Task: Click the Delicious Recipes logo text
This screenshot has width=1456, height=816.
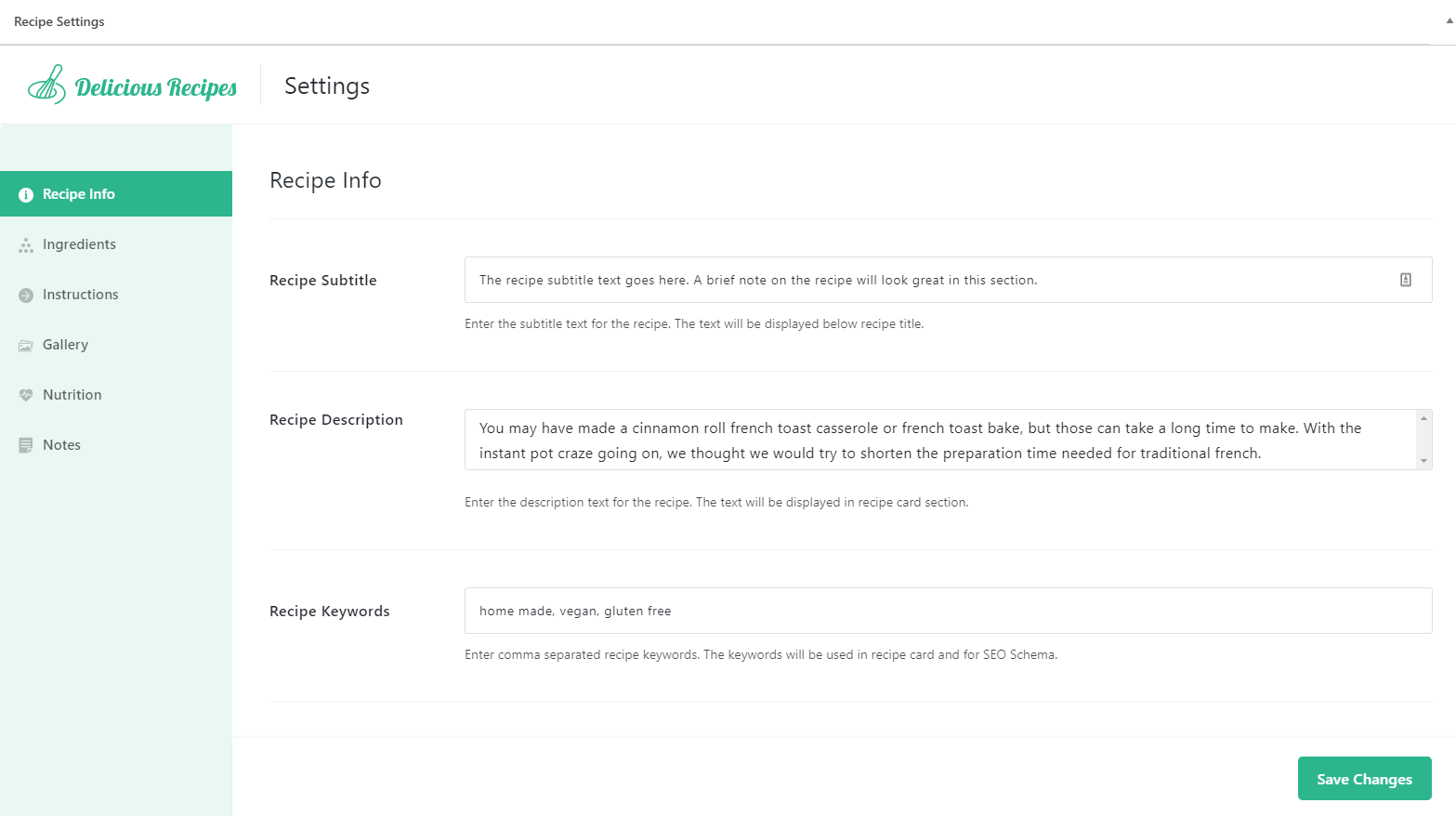Action: pos(156,87)
